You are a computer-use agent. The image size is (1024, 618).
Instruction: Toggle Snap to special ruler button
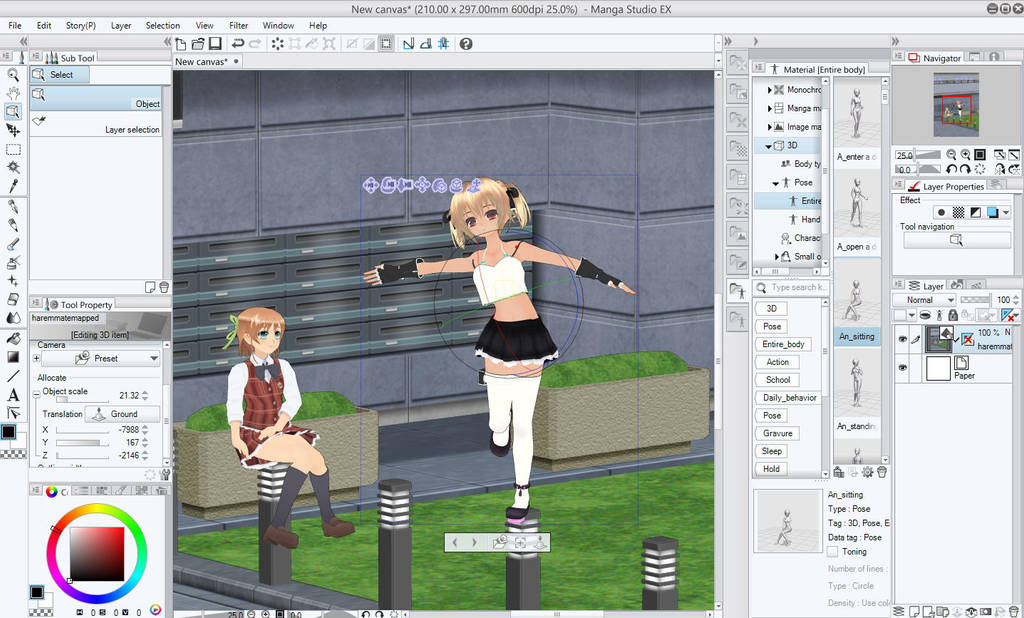[426, 44]
